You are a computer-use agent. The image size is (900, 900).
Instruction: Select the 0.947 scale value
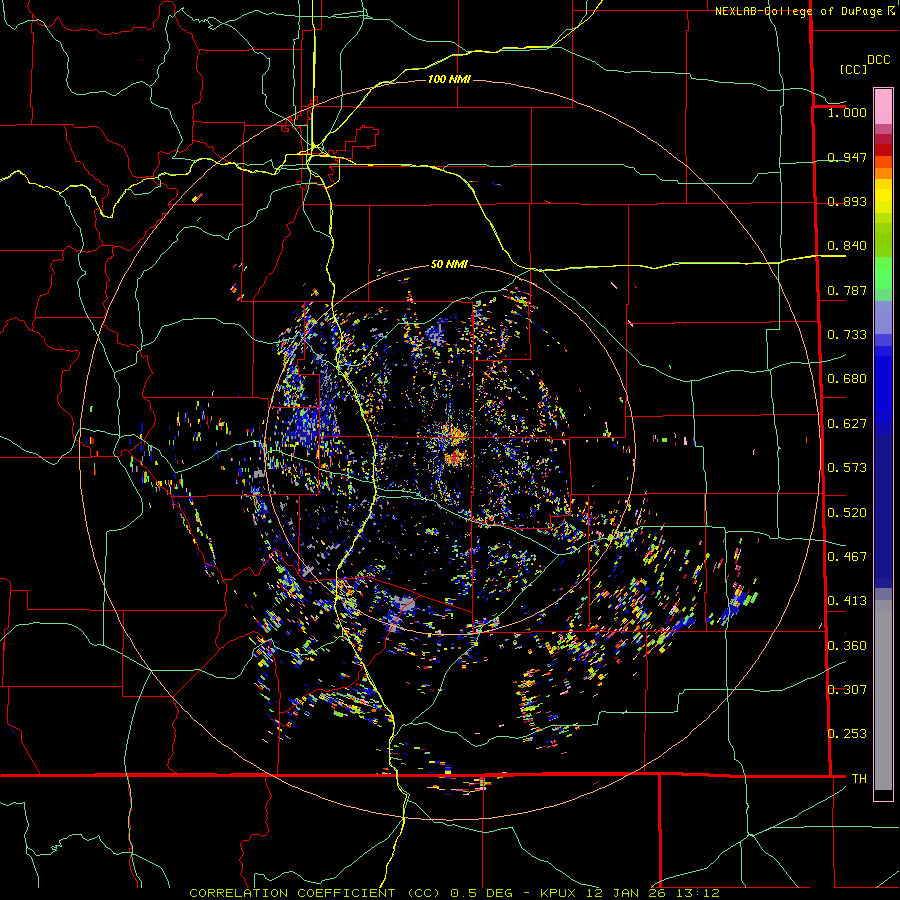[x=847, y=157]
